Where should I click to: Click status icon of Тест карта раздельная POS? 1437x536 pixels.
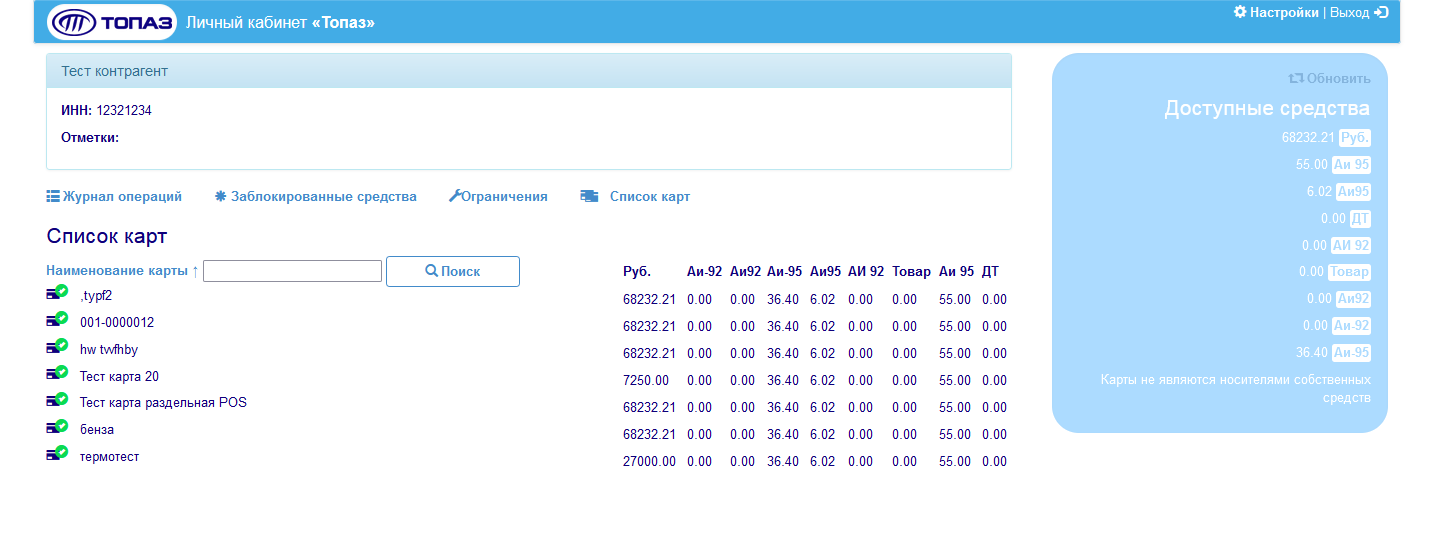tap(57, 399)
